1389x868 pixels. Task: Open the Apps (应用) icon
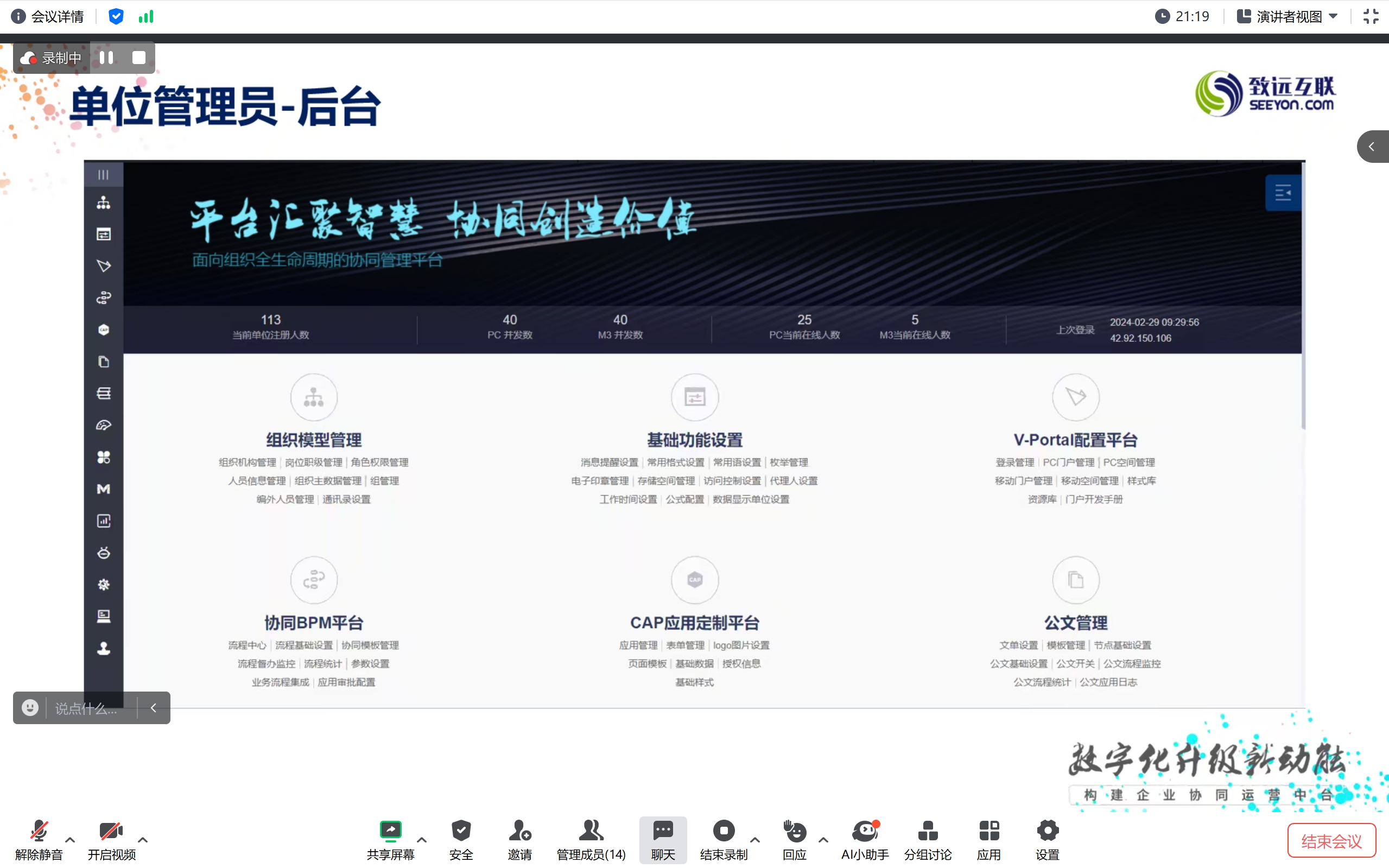click(x=988, y=831)
